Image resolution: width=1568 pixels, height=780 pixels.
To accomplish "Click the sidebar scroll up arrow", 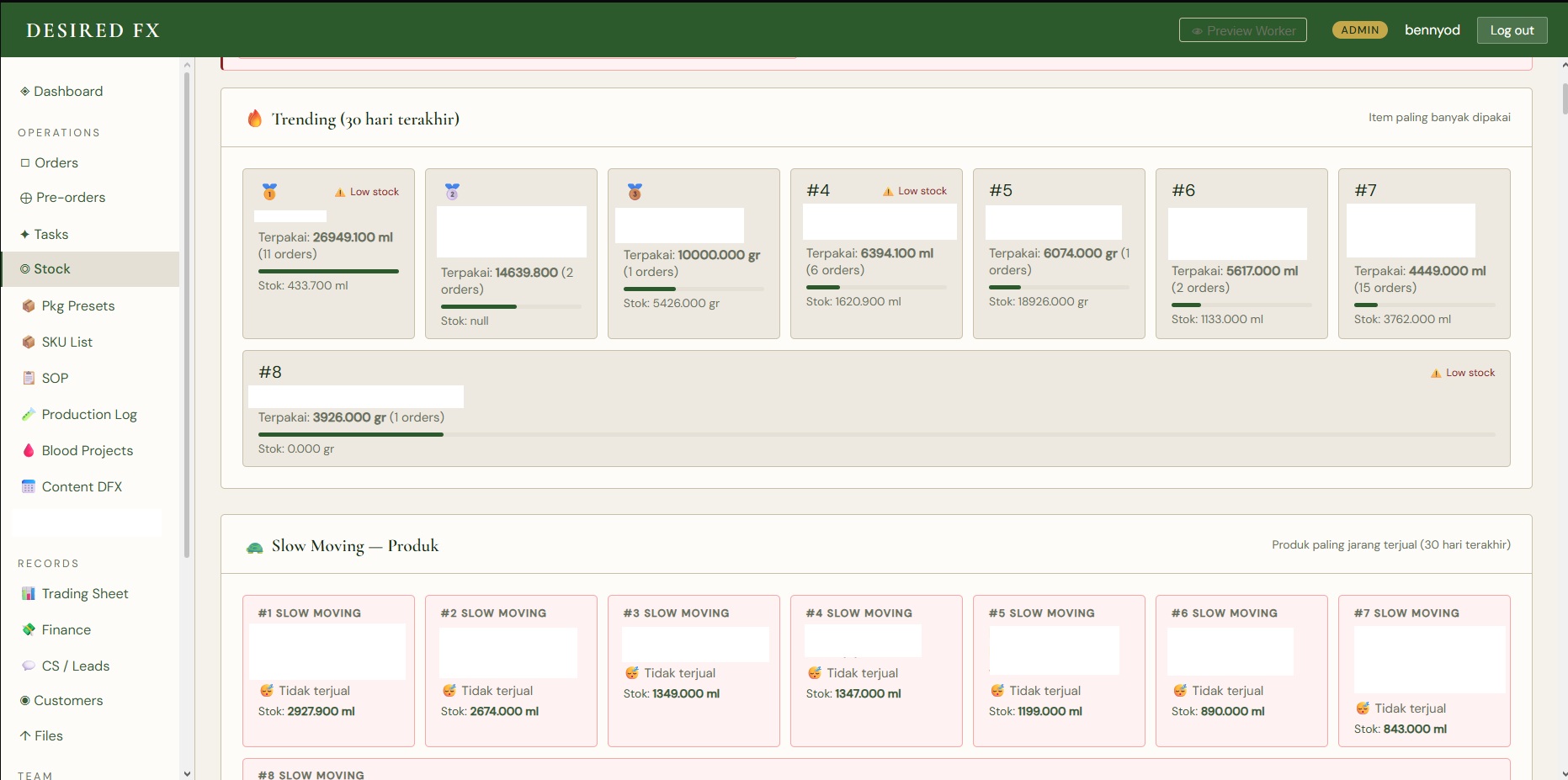I will pyautogui.click(x=187, y=64).
